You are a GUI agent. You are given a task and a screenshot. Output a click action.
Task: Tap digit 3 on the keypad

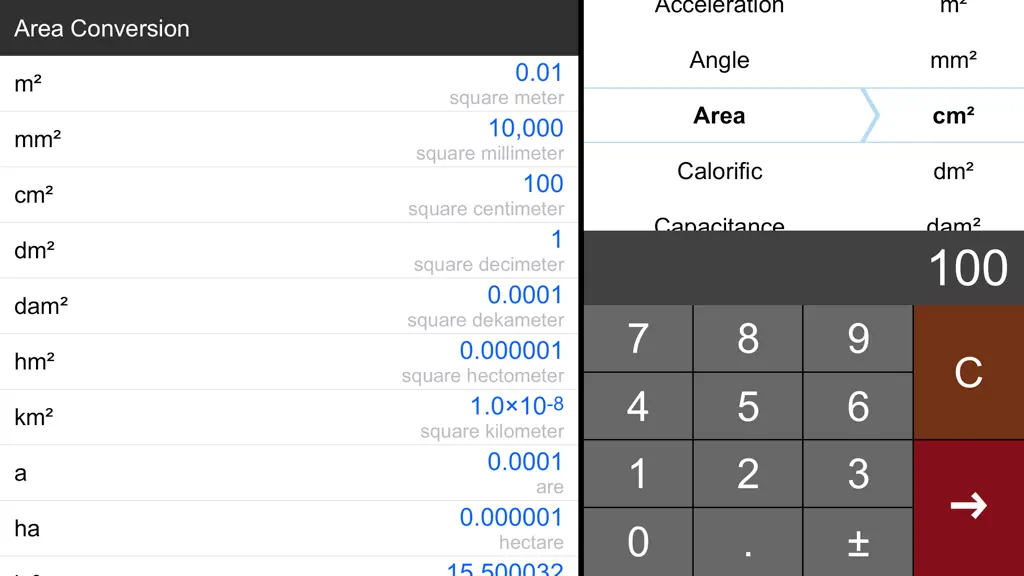[x=858, y=474]
